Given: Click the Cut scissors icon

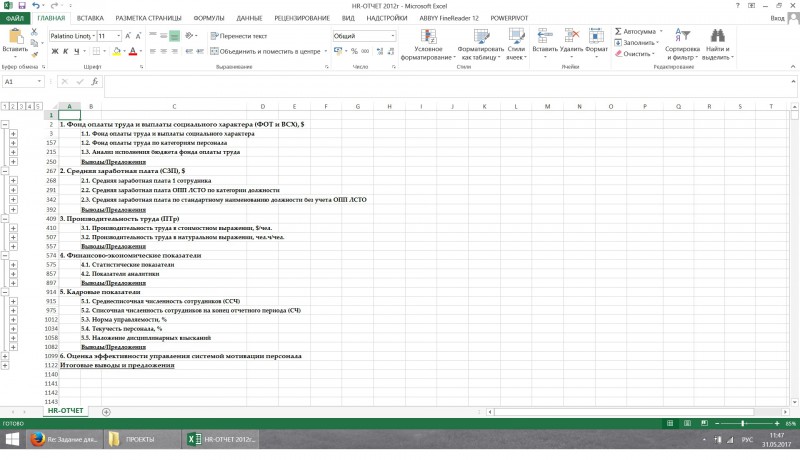Looking at the screenshot, I should coord(34,31).
